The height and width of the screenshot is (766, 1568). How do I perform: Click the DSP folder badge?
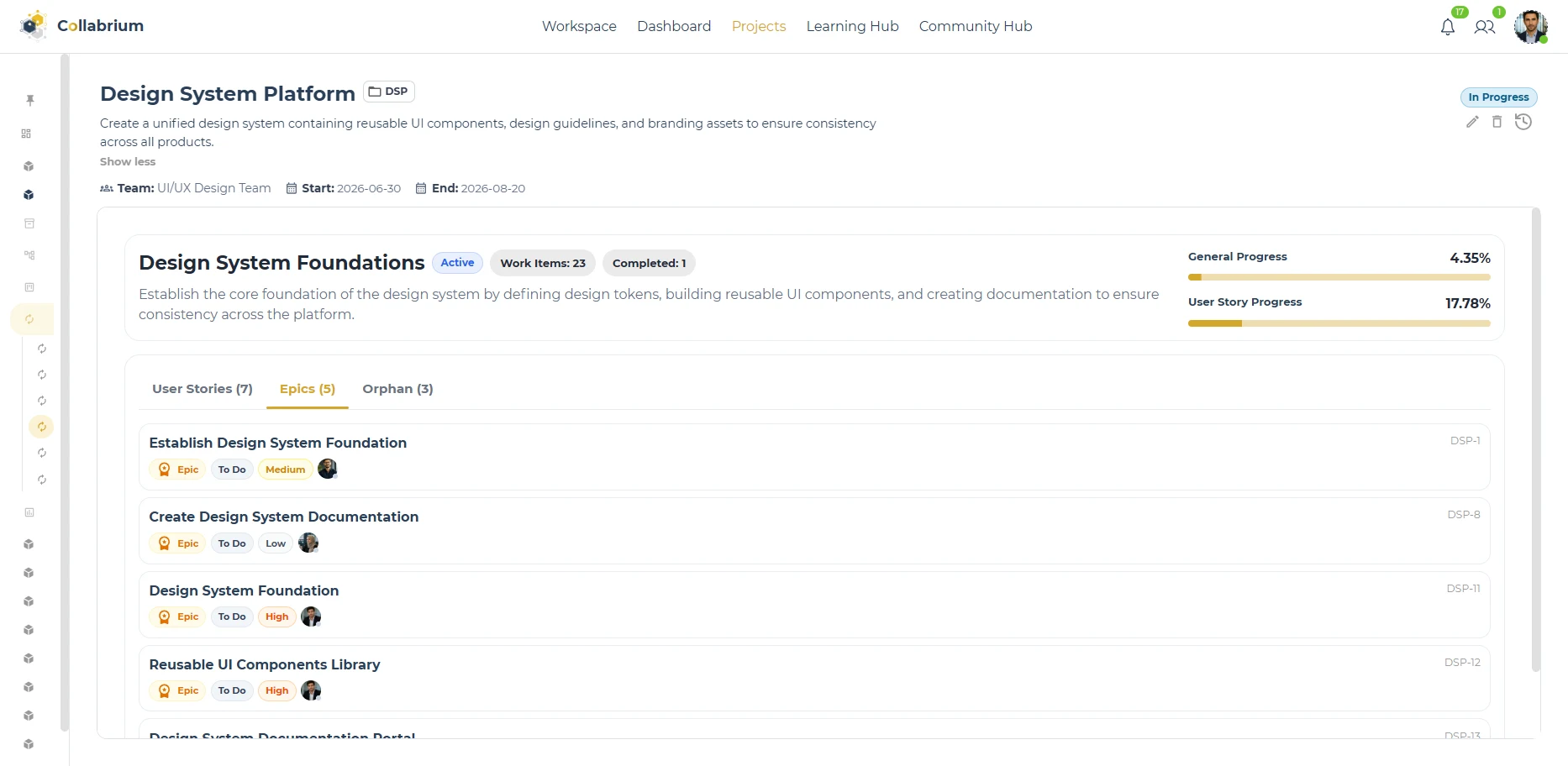click(x=389, y=92)
